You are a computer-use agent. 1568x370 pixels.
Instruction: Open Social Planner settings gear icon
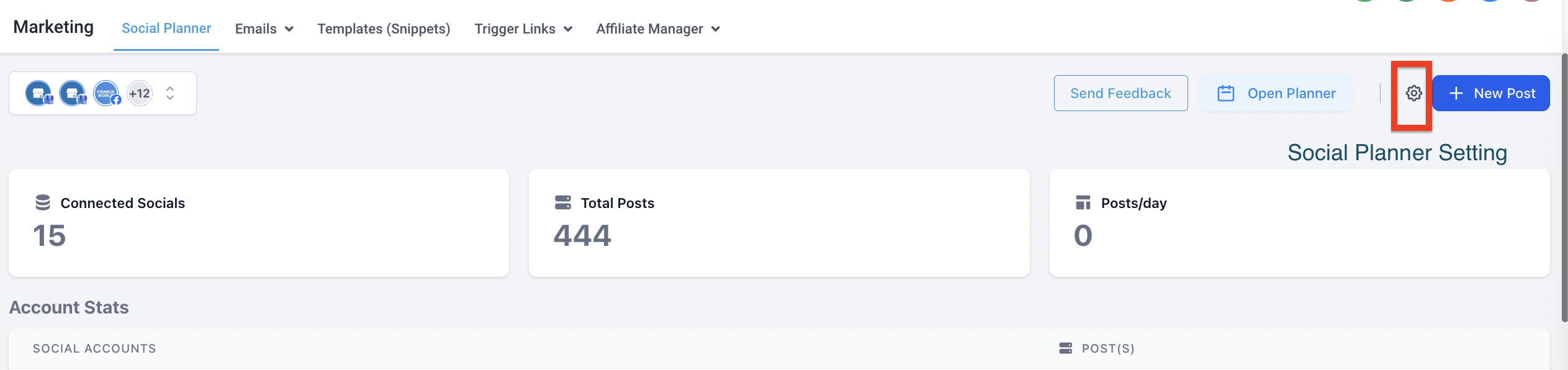(1413, 94)
